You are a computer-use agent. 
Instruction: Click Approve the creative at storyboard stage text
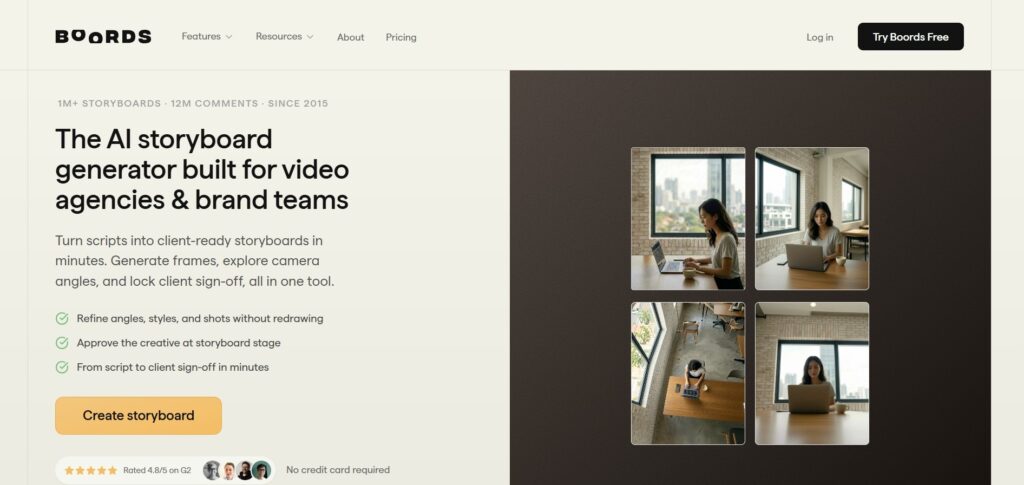(x=178, y=343)
